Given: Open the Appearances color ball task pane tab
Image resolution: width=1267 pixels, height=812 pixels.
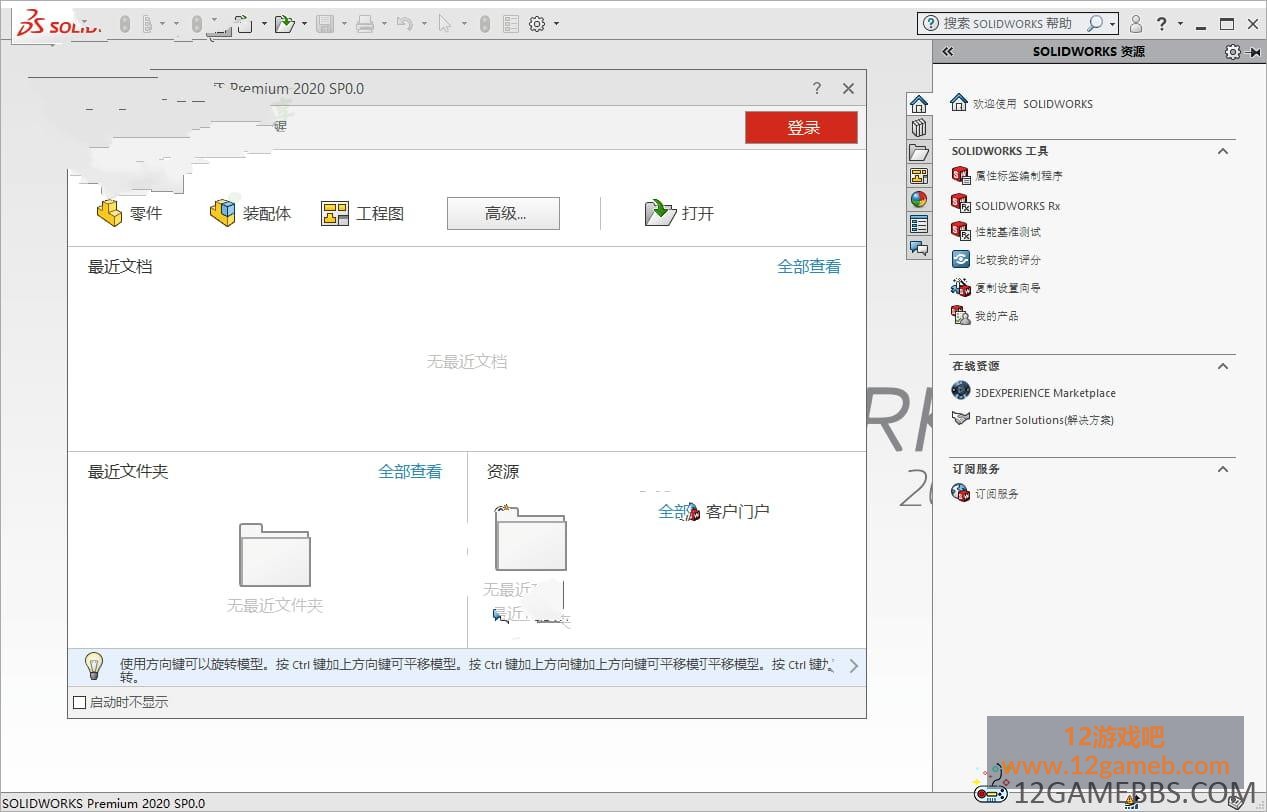Looking at the screenshot, I should click(x=919, y=200).
